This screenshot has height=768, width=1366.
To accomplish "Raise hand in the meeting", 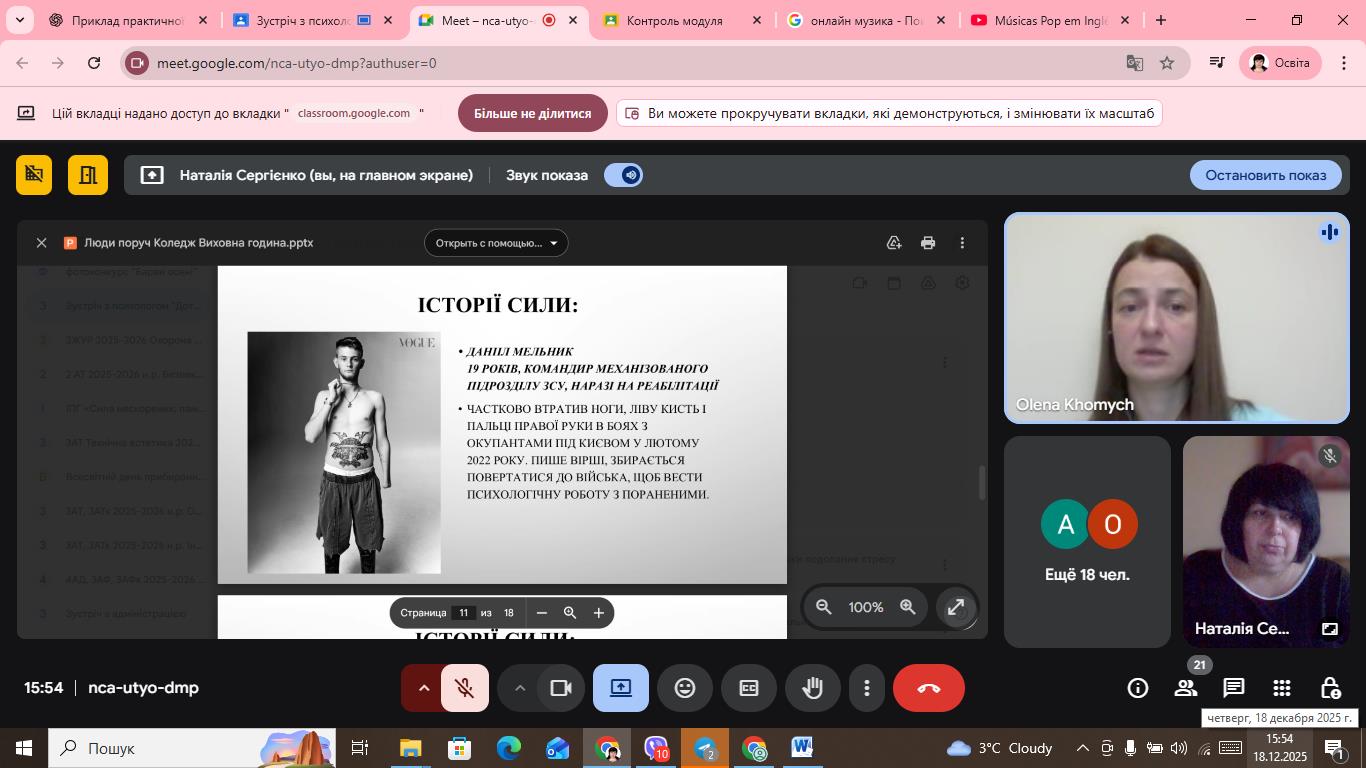I will [812, 688].
